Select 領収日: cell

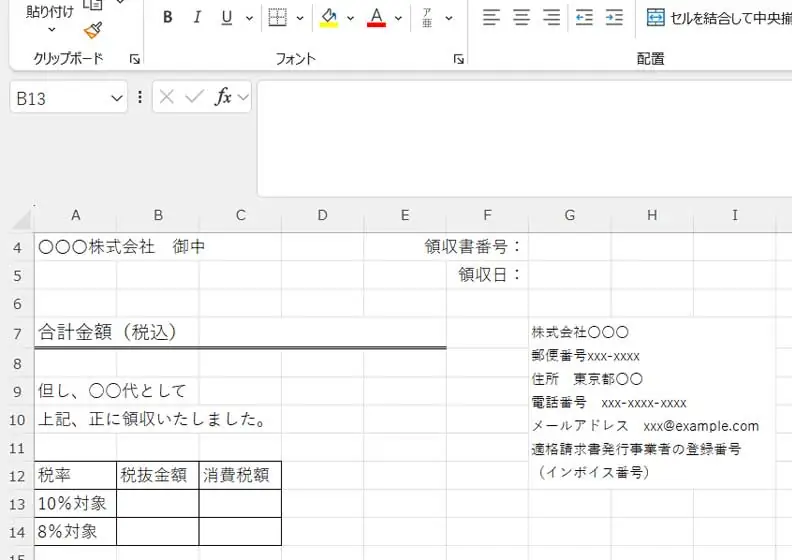tap(487, 275)
